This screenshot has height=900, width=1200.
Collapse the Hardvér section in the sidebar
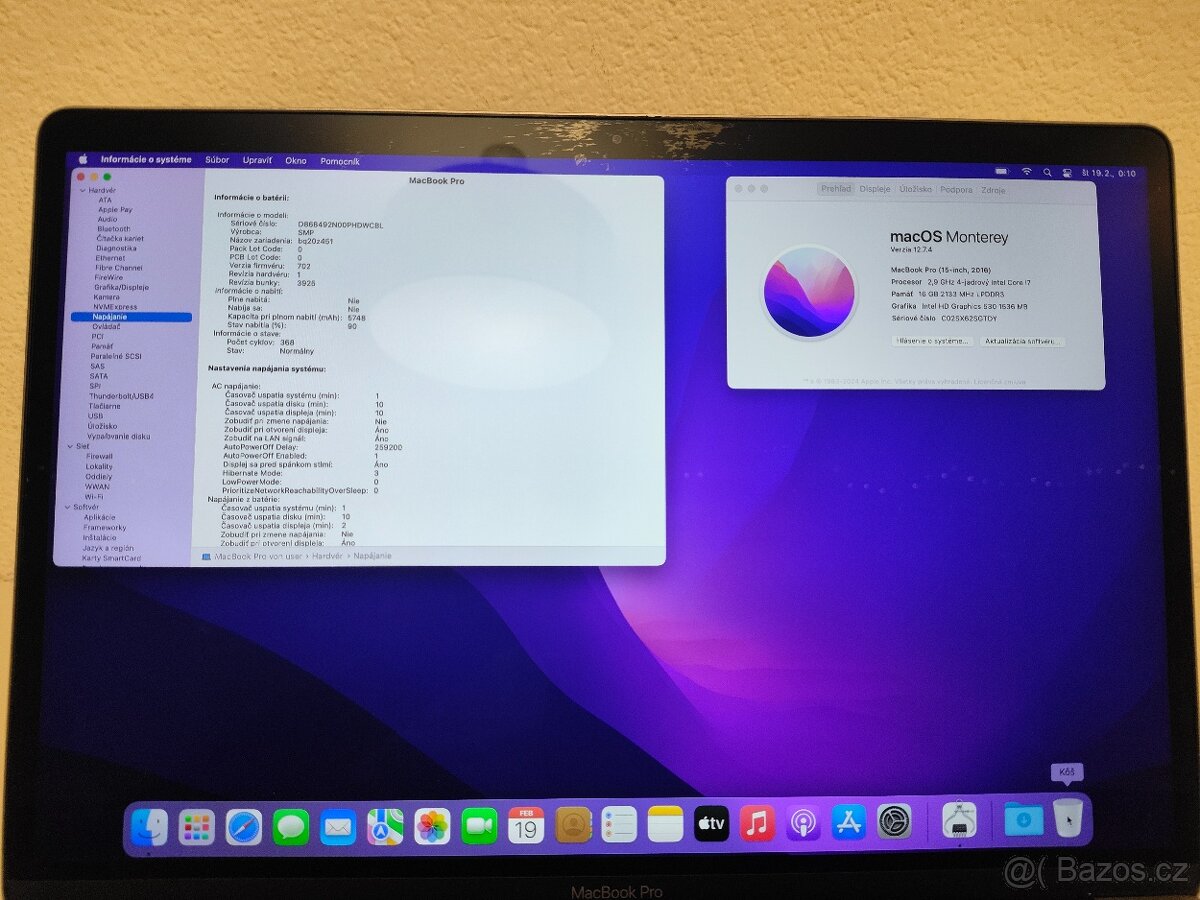click(x=84, y=190)
